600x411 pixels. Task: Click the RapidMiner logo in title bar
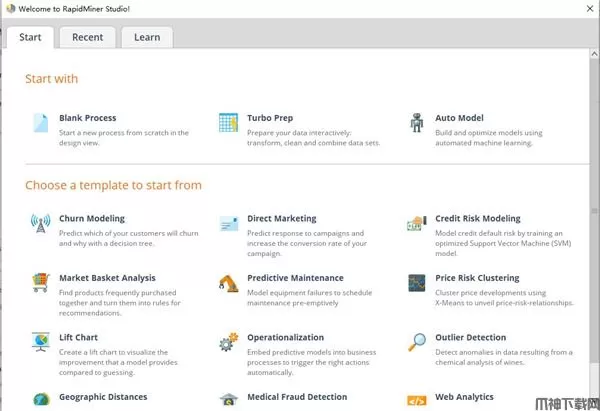point(8,8)
